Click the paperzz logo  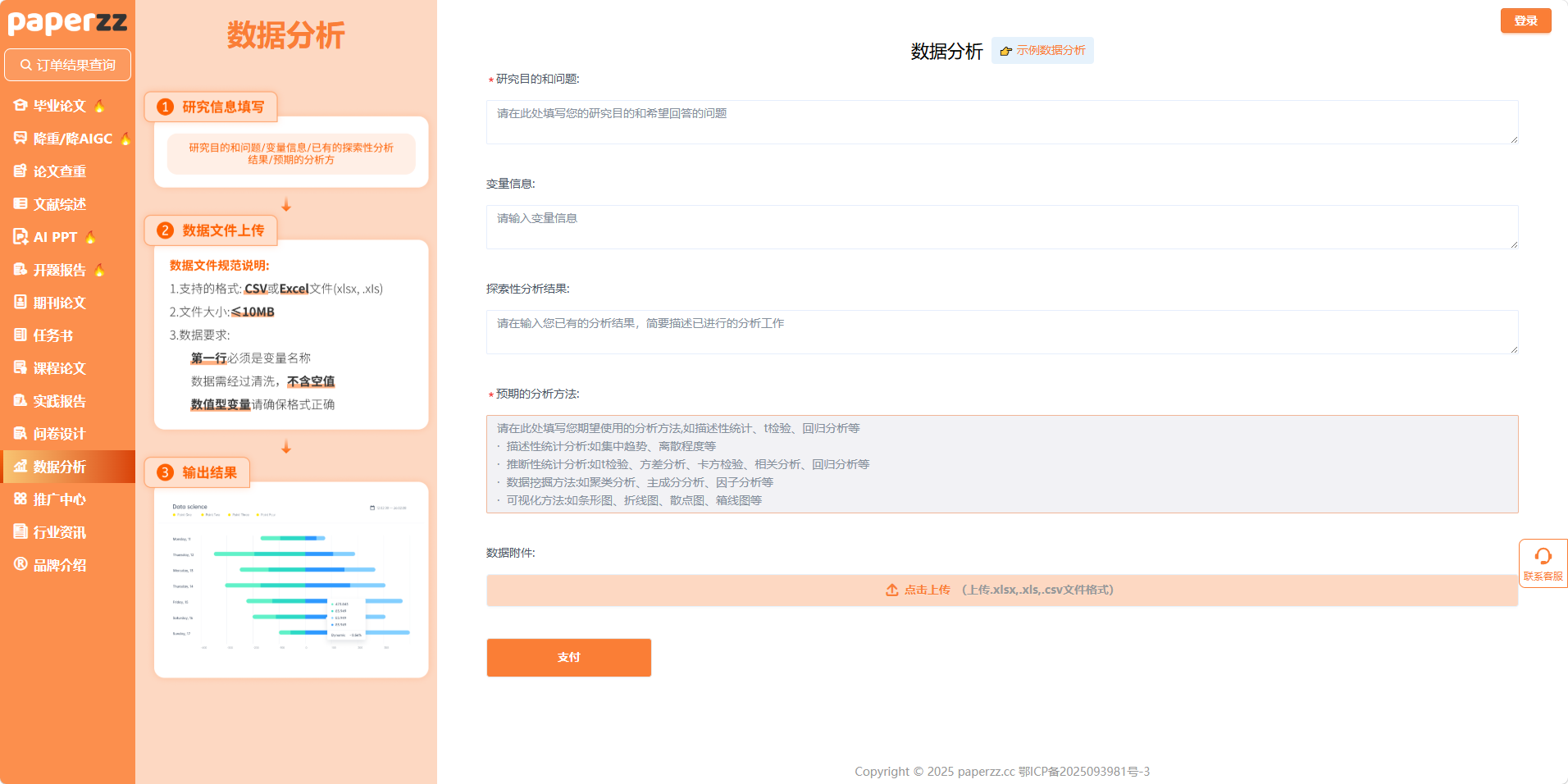tap(67, 22)
